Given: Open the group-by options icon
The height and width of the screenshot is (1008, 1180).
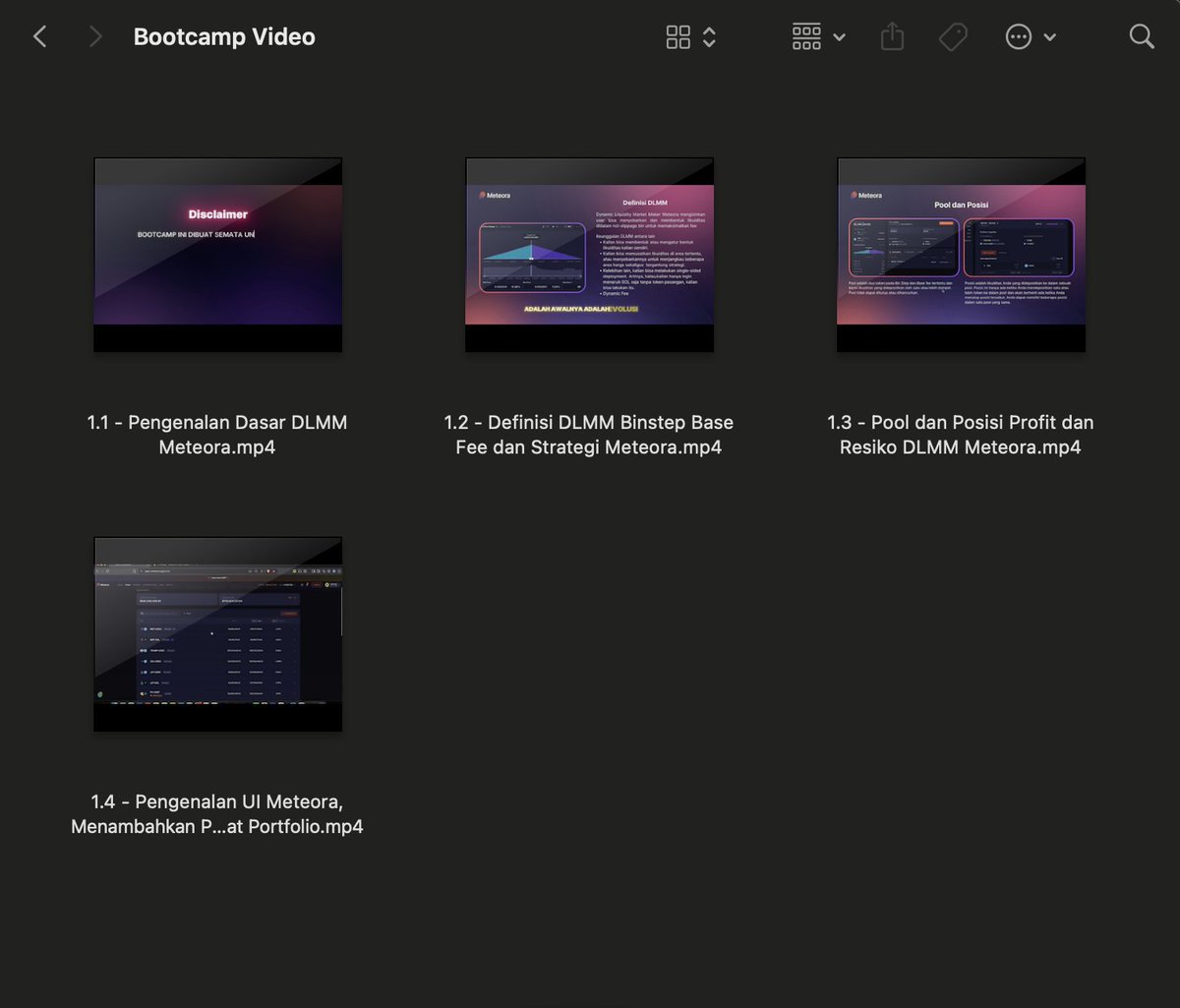Looking at the screenshot, I should 806,37.
